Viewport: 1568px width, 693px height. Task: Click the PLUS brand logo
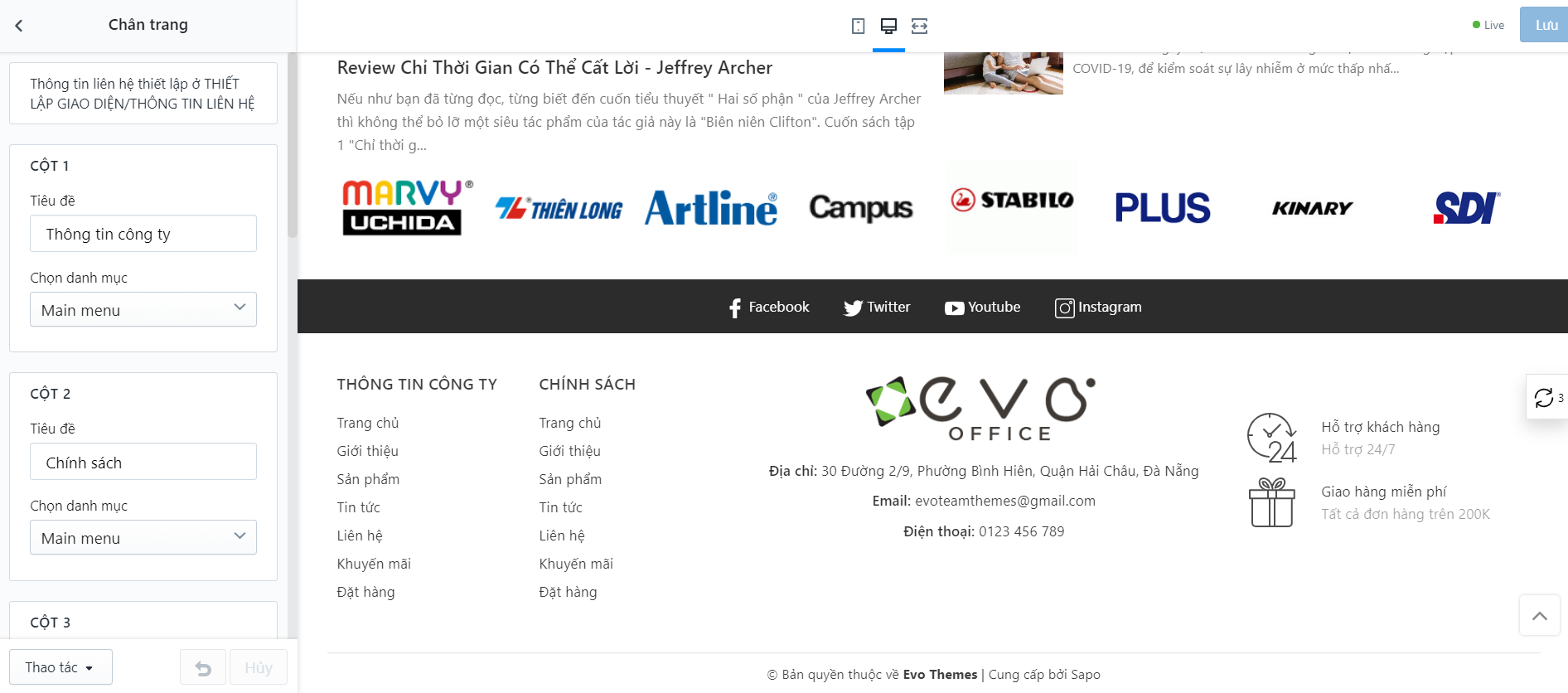tap(1163, 208)
